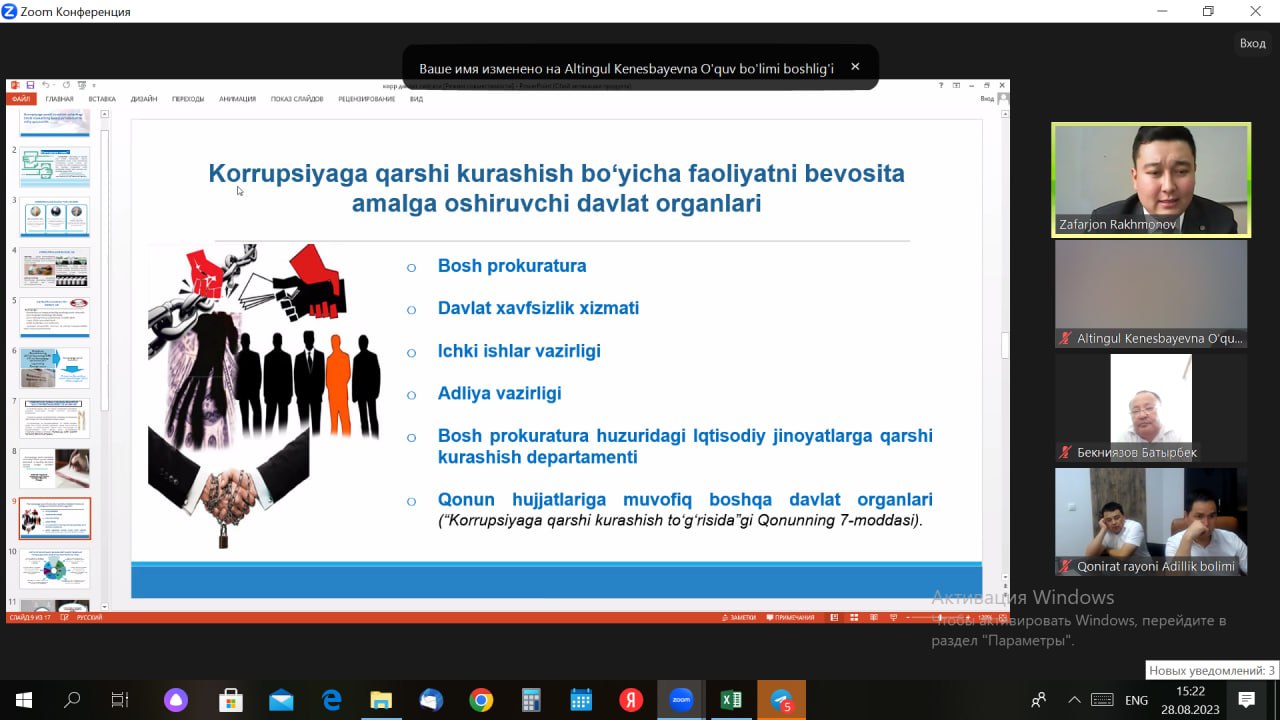Select slide 6 thumbnail
Viewport: 1280px width, 720px height.
tap(55, 368)
